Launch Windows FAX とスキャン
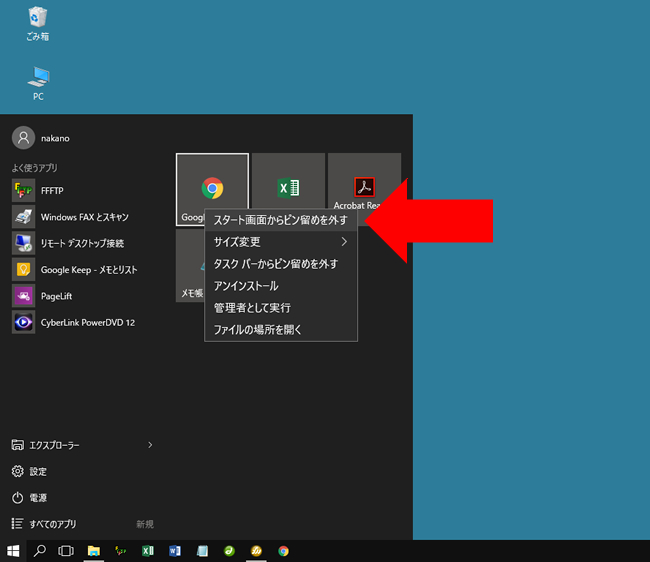Viewport: 650px width, 562px height. coord(84,216)
